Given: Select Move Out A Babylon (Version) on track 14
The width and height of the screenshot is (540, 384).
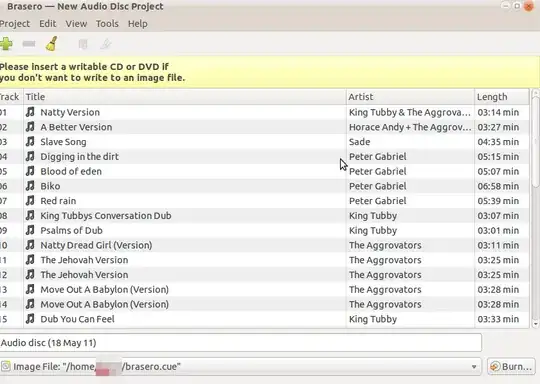Looking at the screenshot, I should [104, 304].
